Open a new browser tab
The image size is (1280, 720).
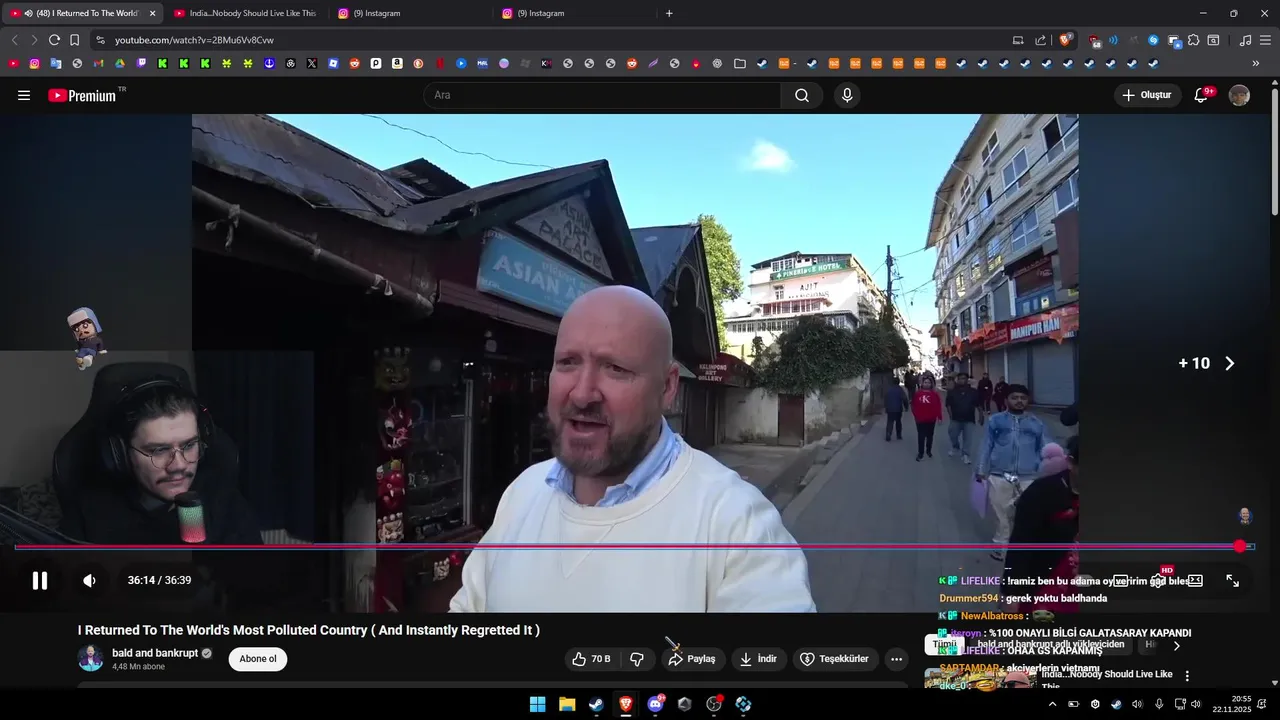(x=669, y=13)
